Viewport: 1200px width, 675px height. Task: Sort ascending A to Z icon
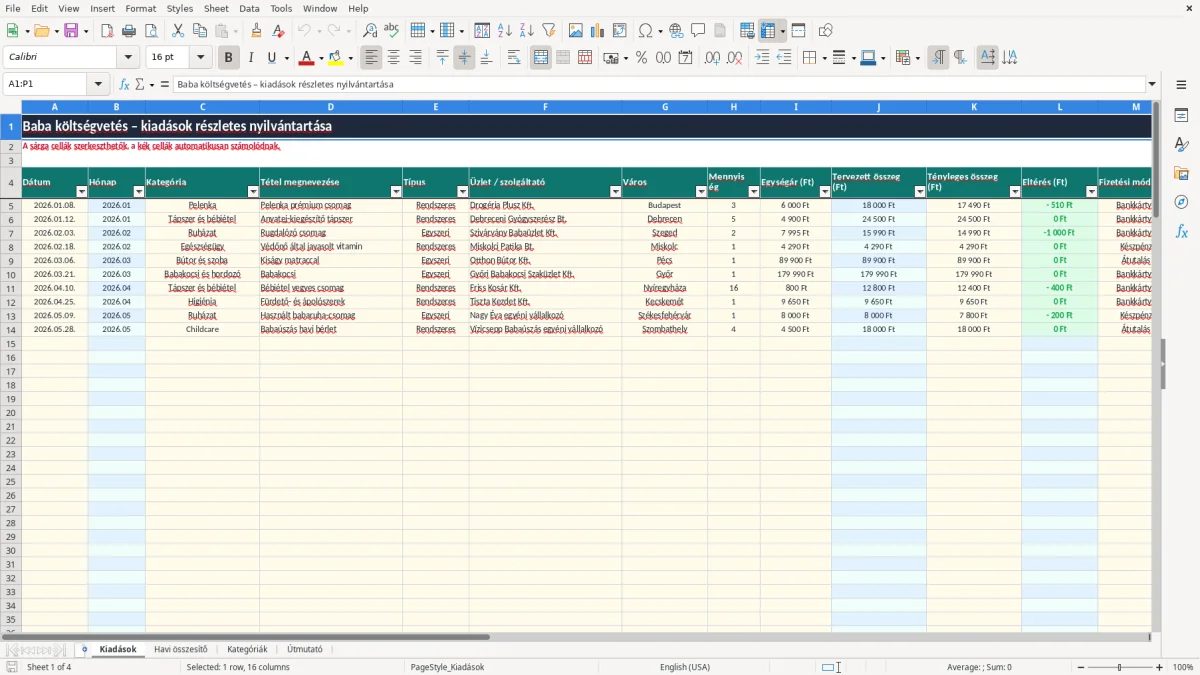coord(504,31)
